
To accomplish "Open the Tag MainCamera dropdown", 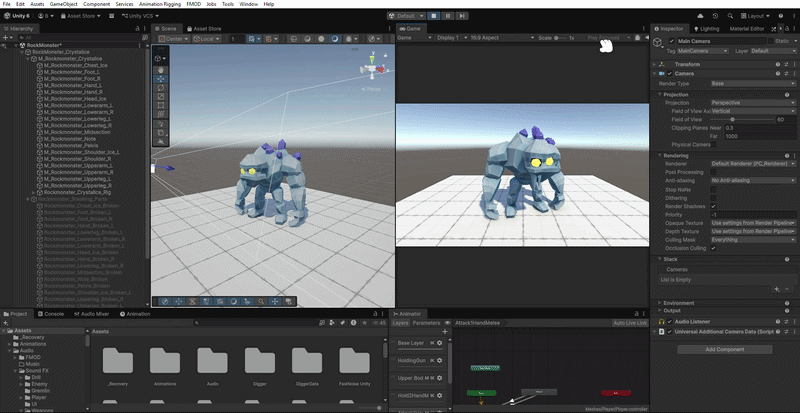I will point(703,51).
